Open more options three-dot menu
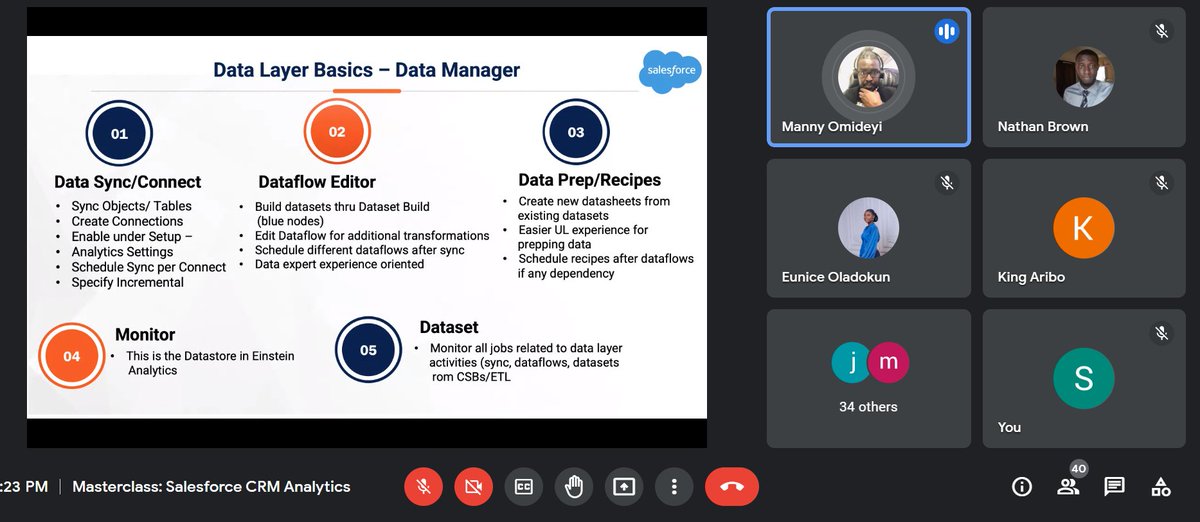1200x522 pixels. point(674,487)
